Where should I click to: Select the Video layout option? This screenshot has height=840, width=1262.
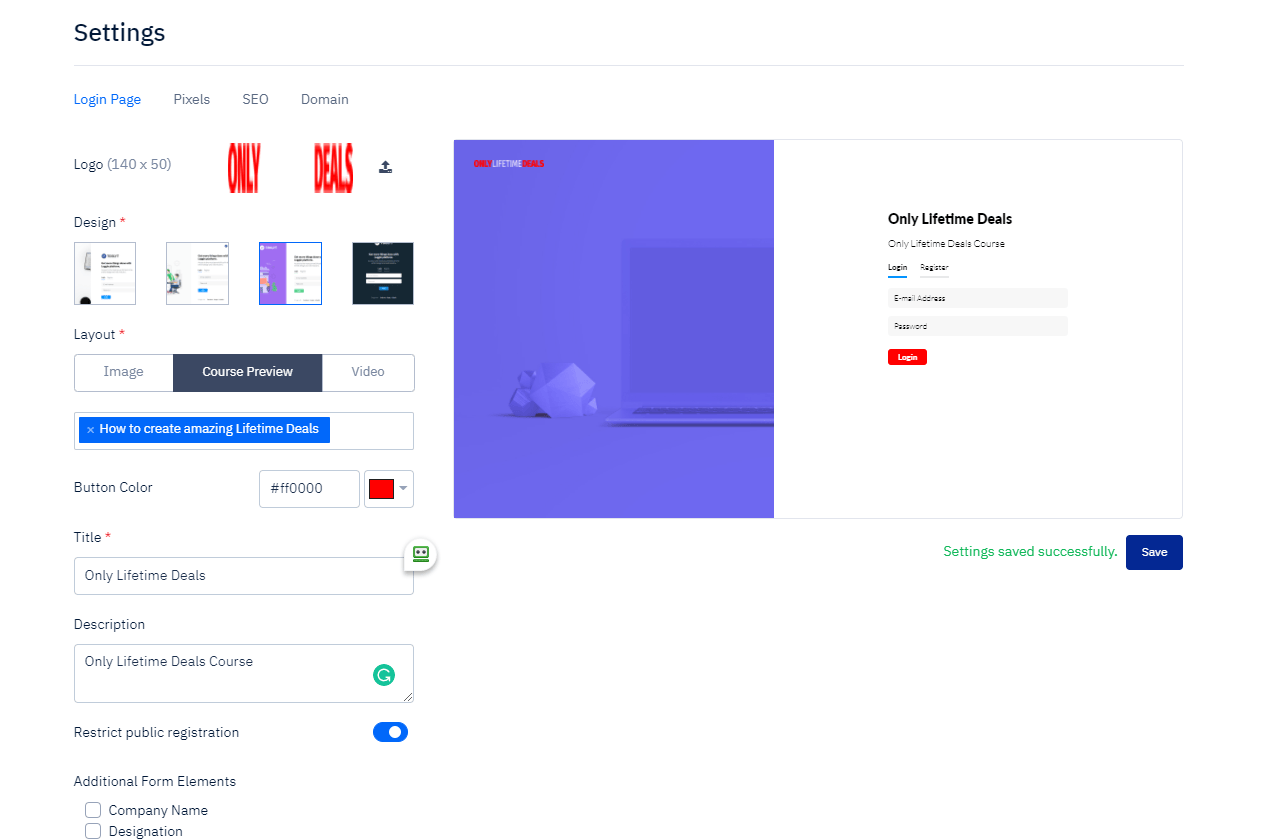click(368, 372)
